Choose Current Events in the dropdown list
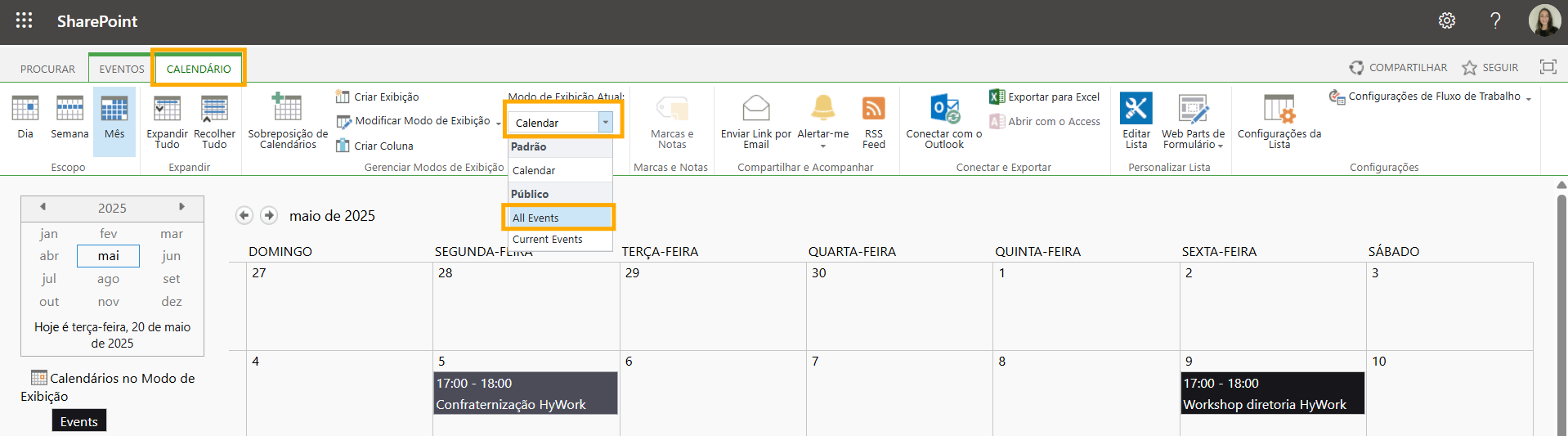Screen dimensions: 1568x436 [x=548, y=240]
